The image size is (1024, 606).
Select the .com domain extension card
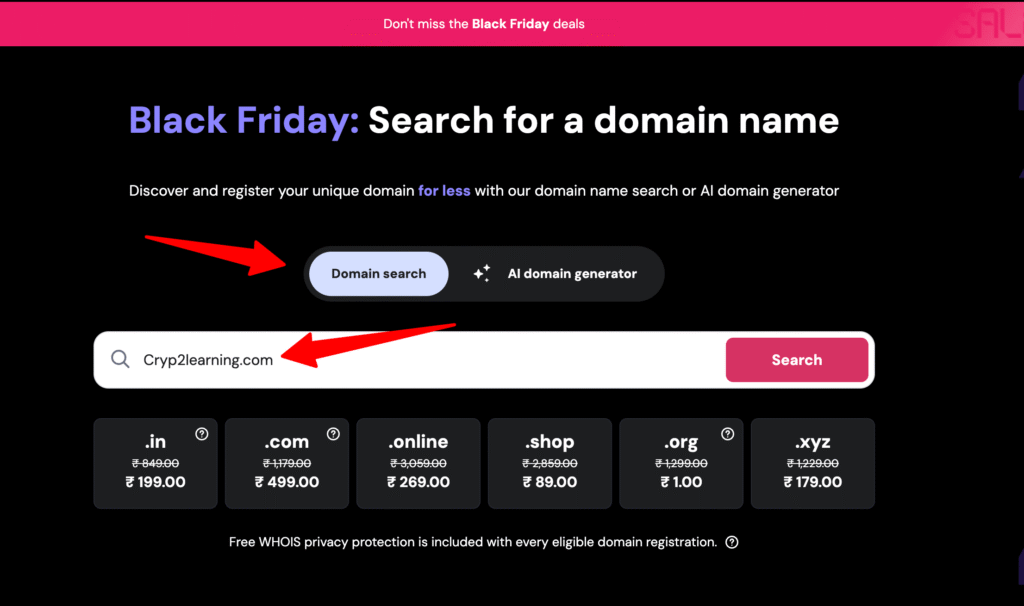(x=287, y=463)
